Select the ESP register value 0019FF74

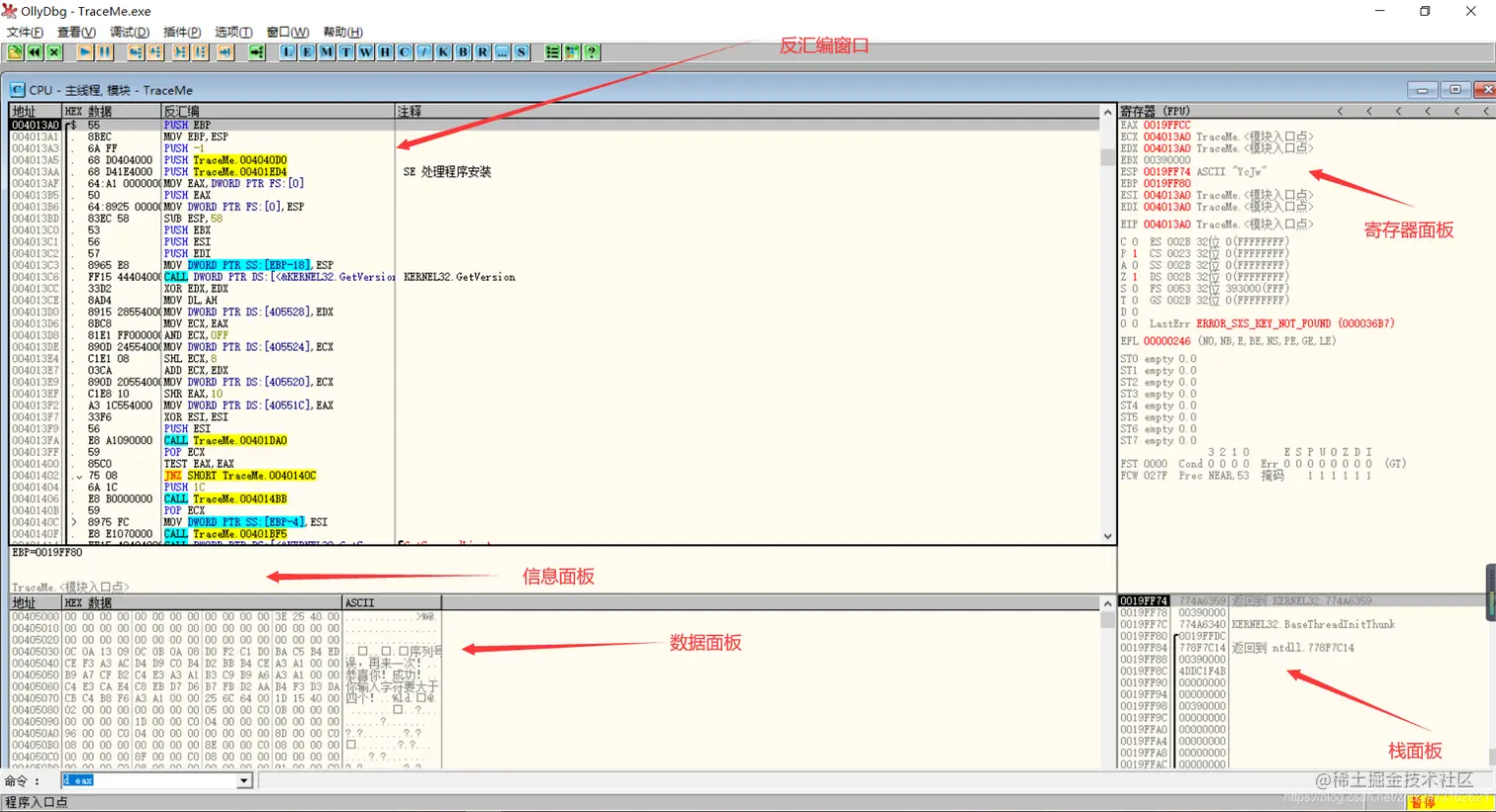pyautogui.click(x=1167, y=171)
